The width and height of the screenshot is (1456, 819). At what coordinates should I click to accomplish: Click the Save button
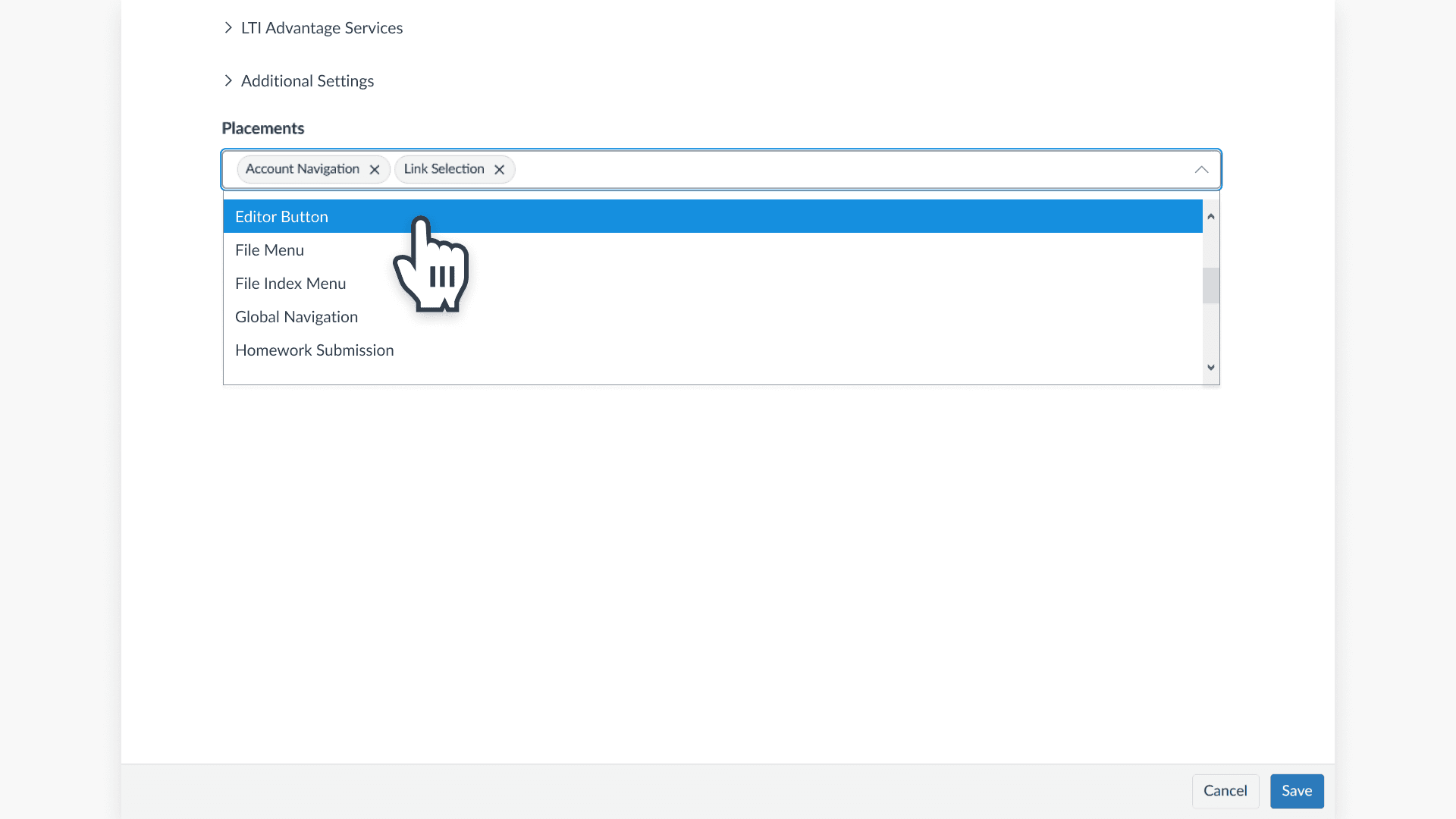coord(1297,791)
